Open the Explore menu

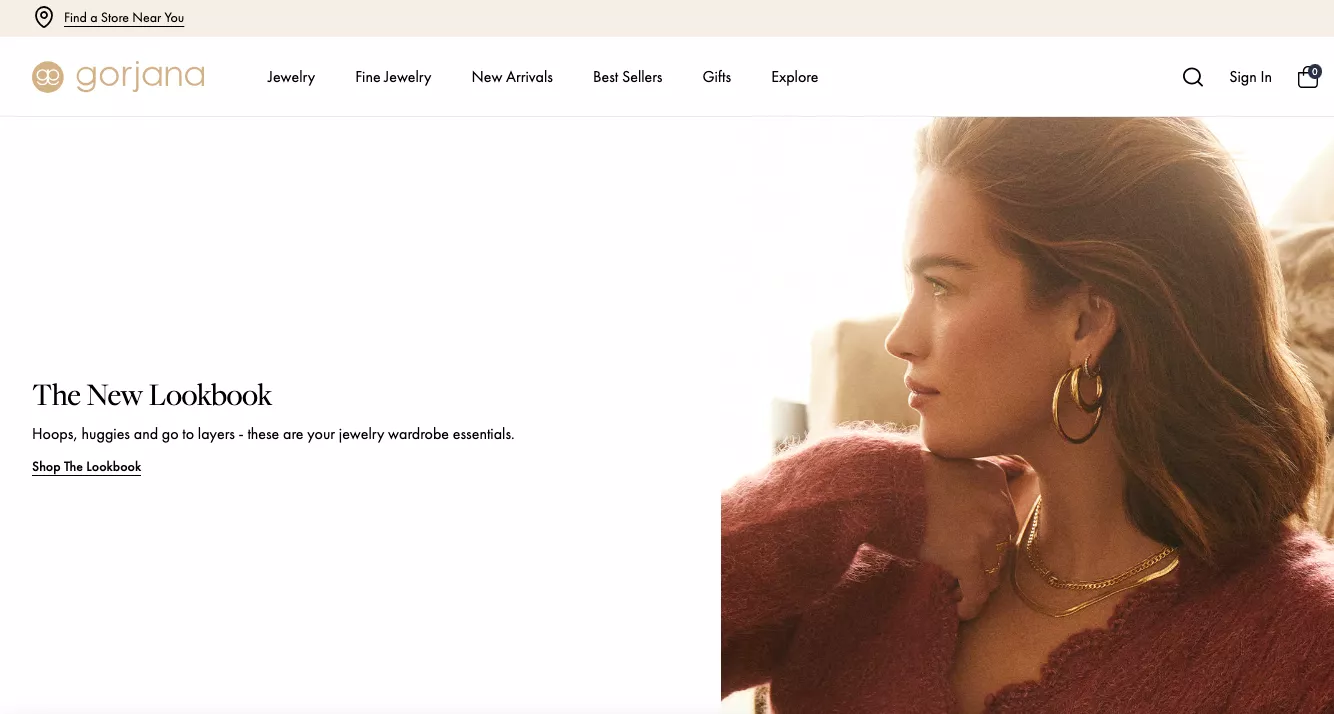(794, 77)
